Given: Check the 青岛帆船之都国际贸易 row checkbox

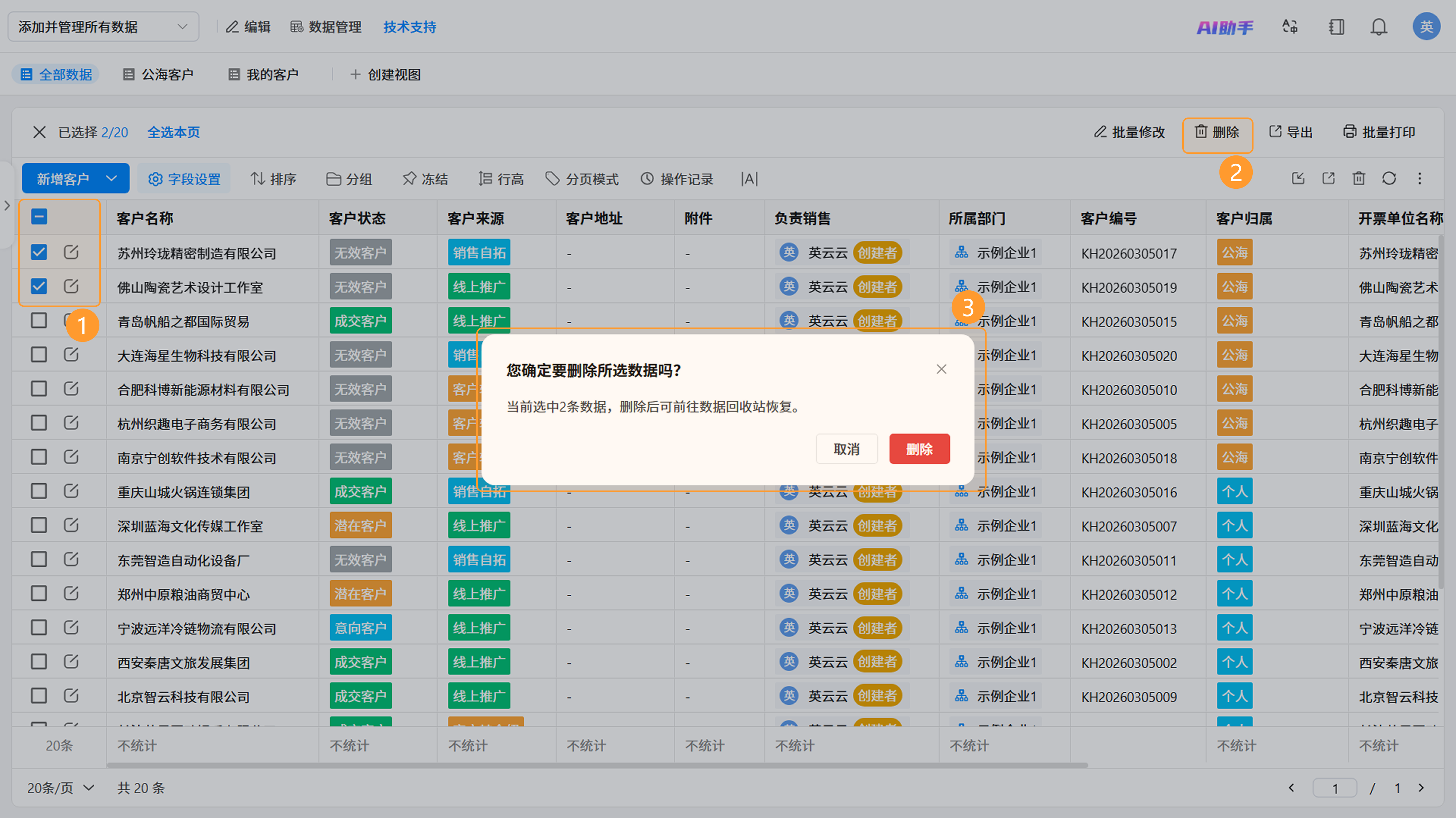Looking at the screenshot, I should coord(39,320).
